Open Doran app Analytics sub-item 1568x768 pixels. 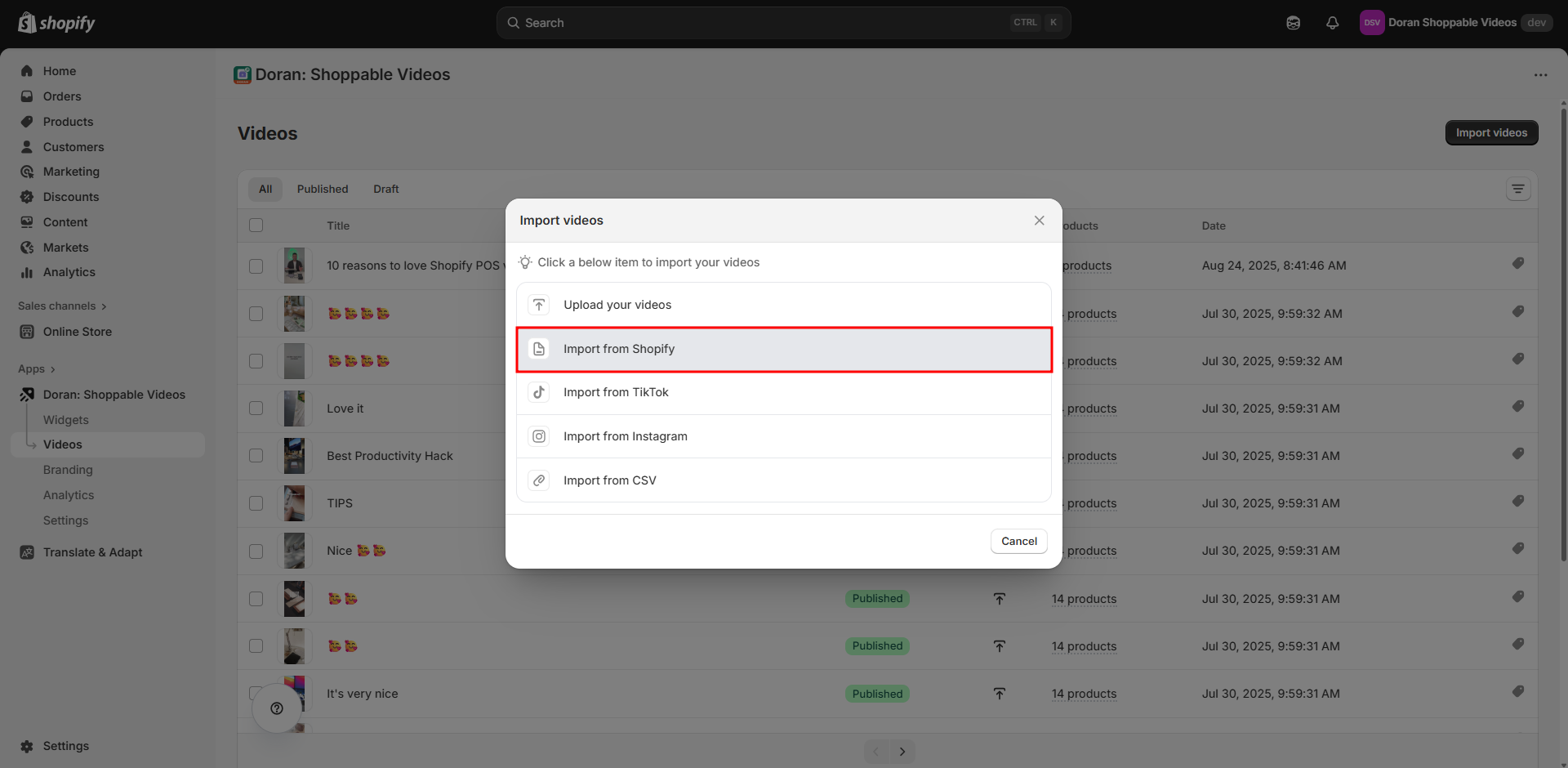click(69, 495)
